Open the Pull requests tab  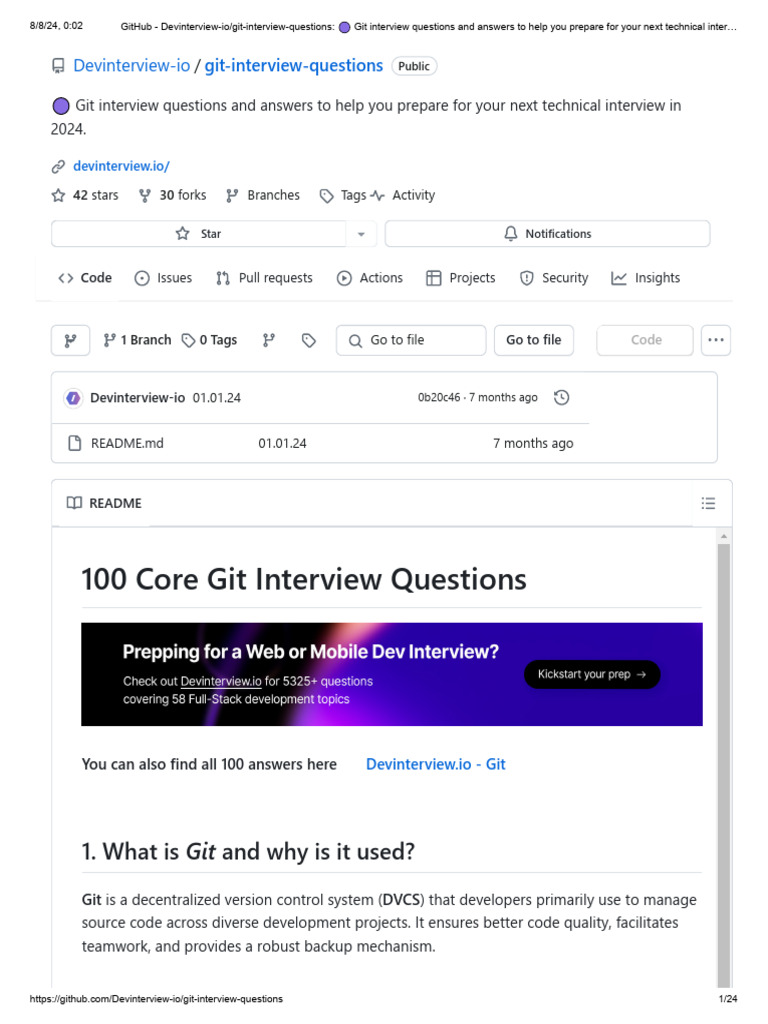click(264, 278)
